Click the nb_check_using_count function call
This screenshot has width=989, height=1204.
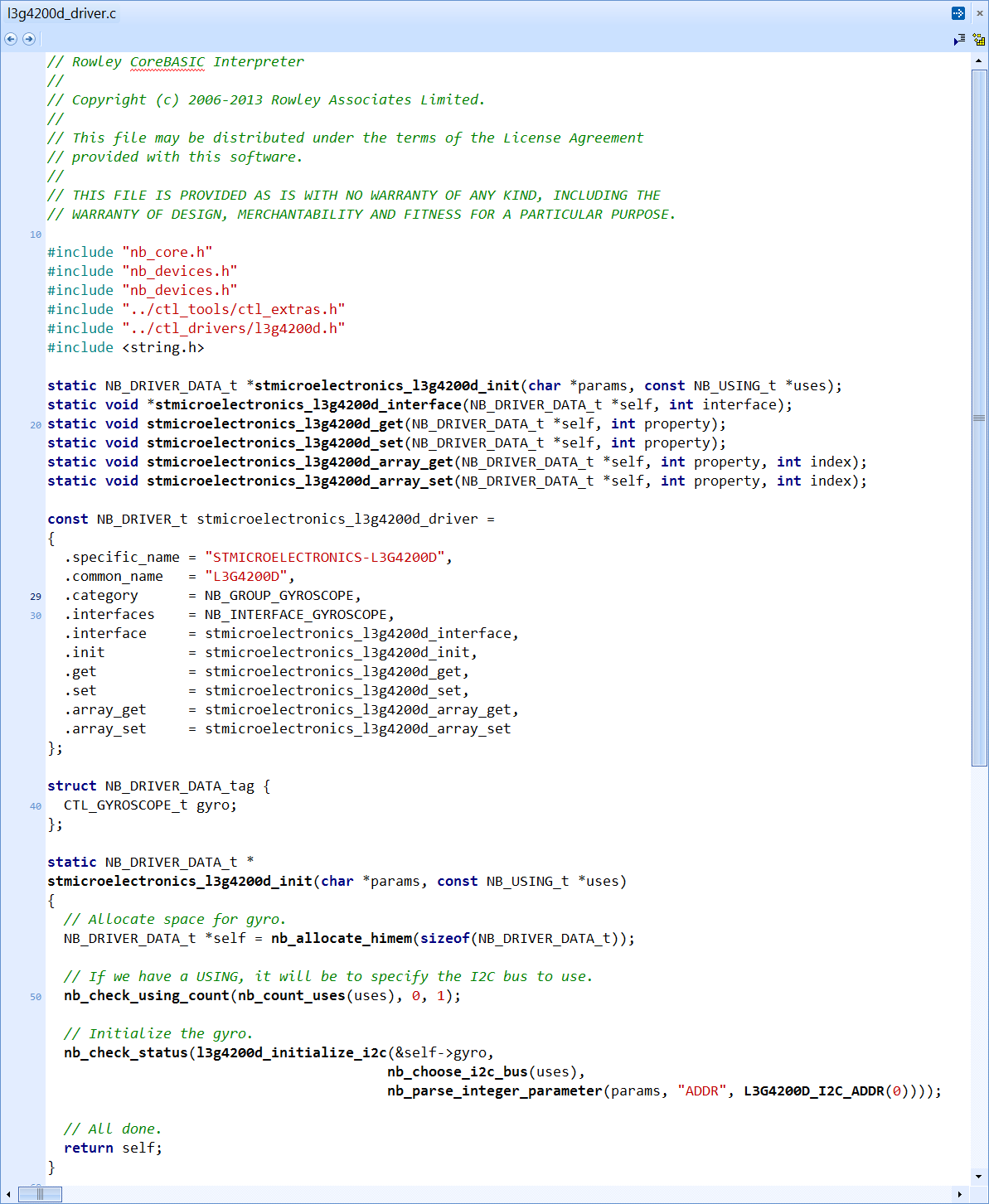tap(147, 995)
